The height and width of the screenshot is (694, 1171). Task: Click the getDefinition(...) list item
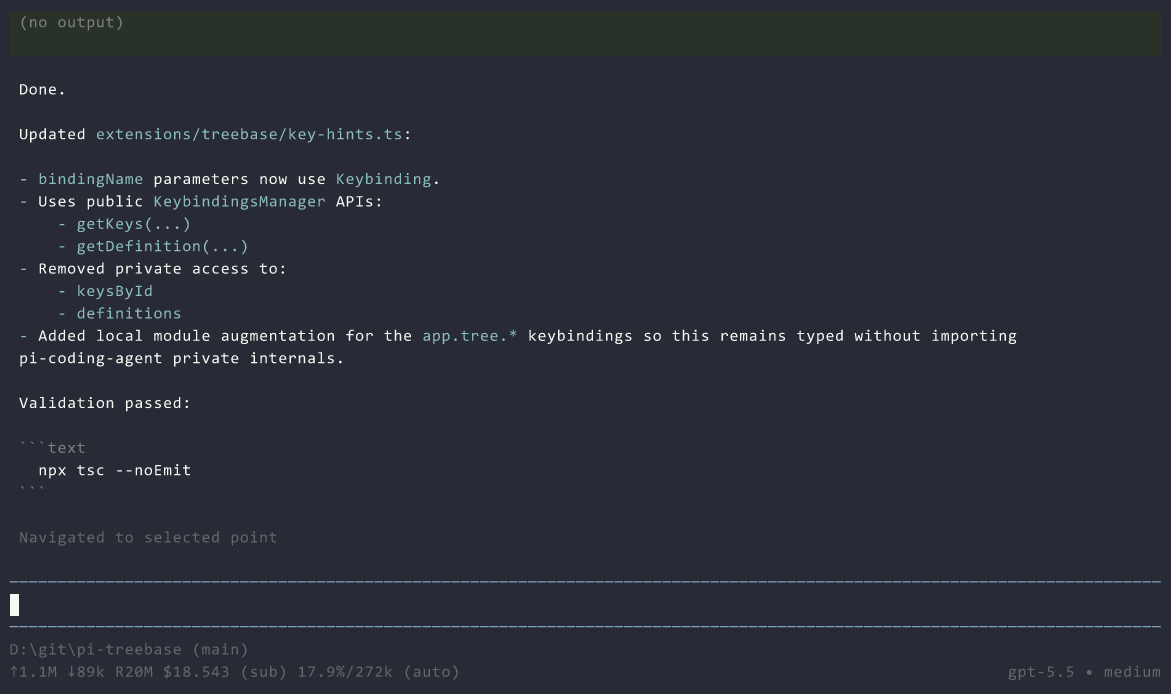[162, 247]
